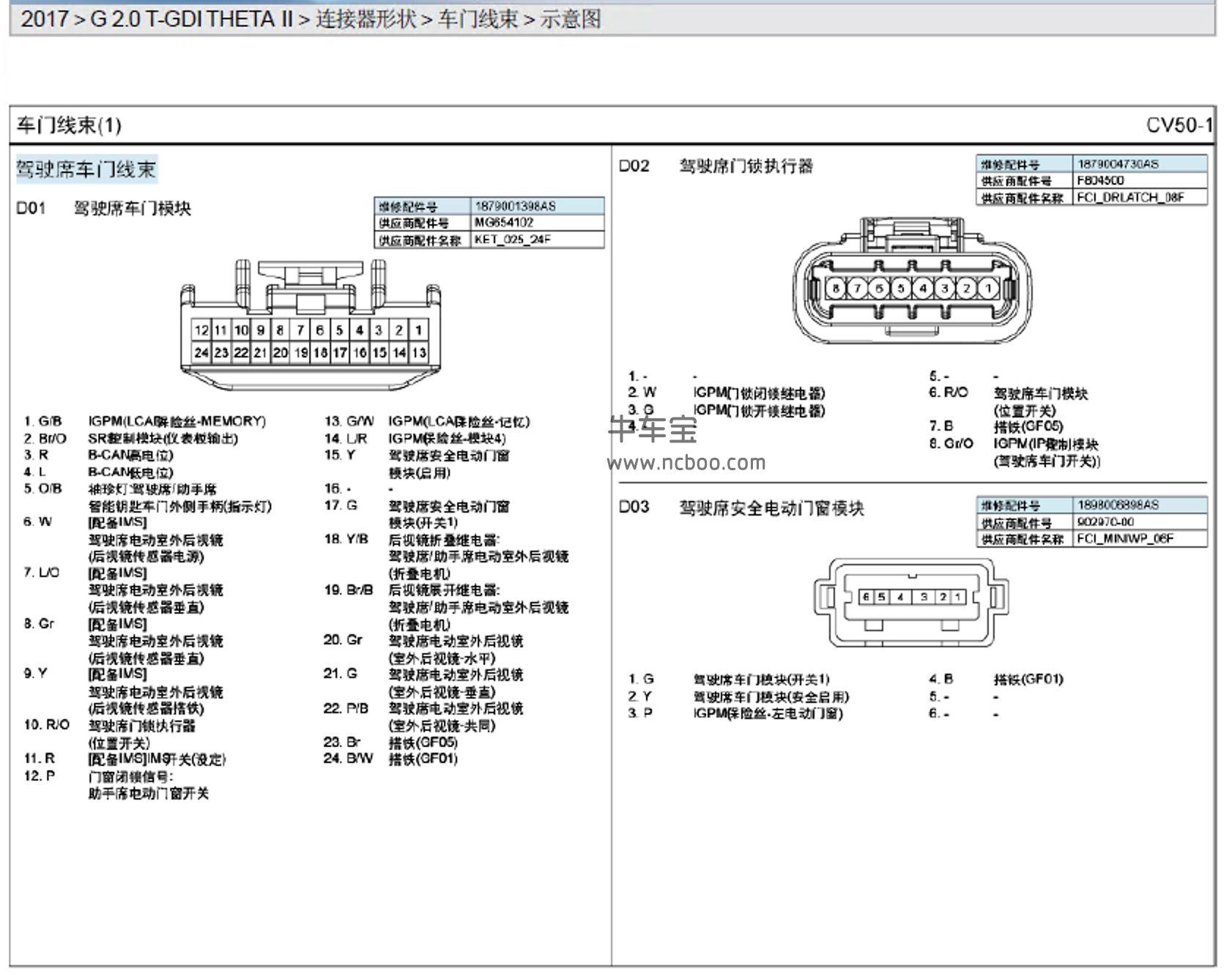Select D02 row 7. B 搭铁(GF05)
The image size is (1232, 980).
tap(996, 426)
